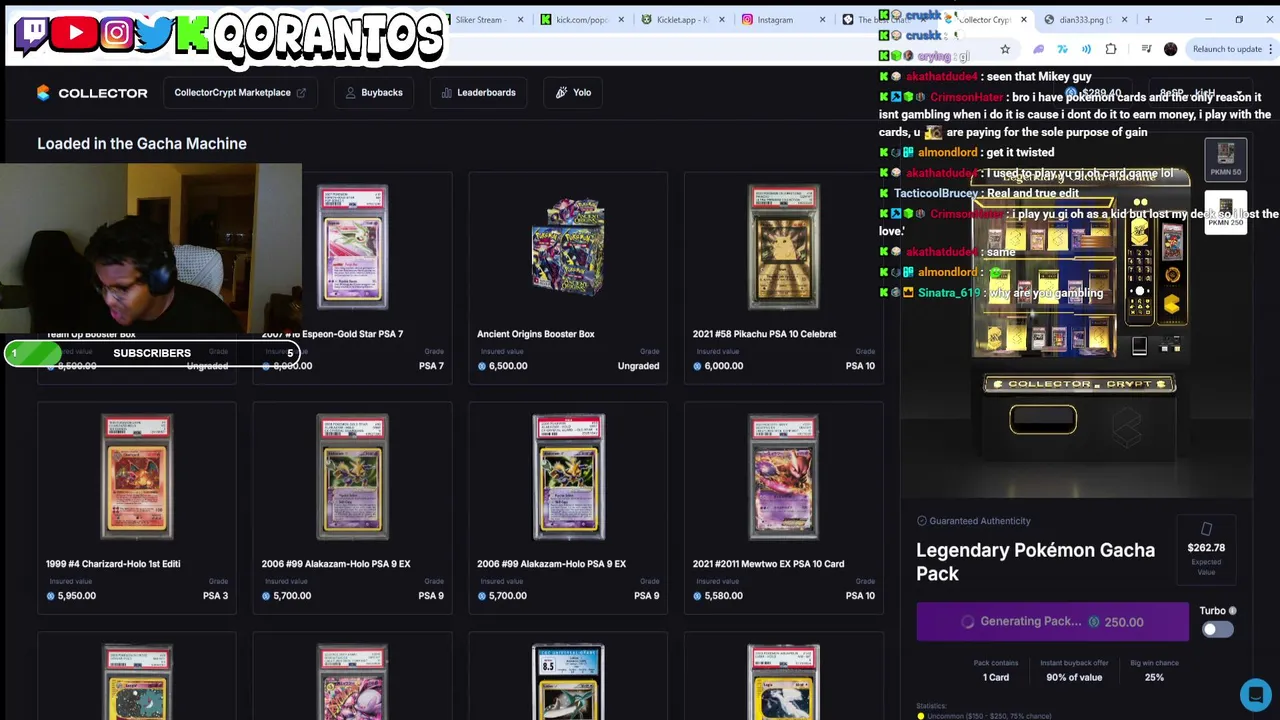1280x720 pixels.
Task: Click the PSA 3 grade label
Action: (x=215, y=596)
